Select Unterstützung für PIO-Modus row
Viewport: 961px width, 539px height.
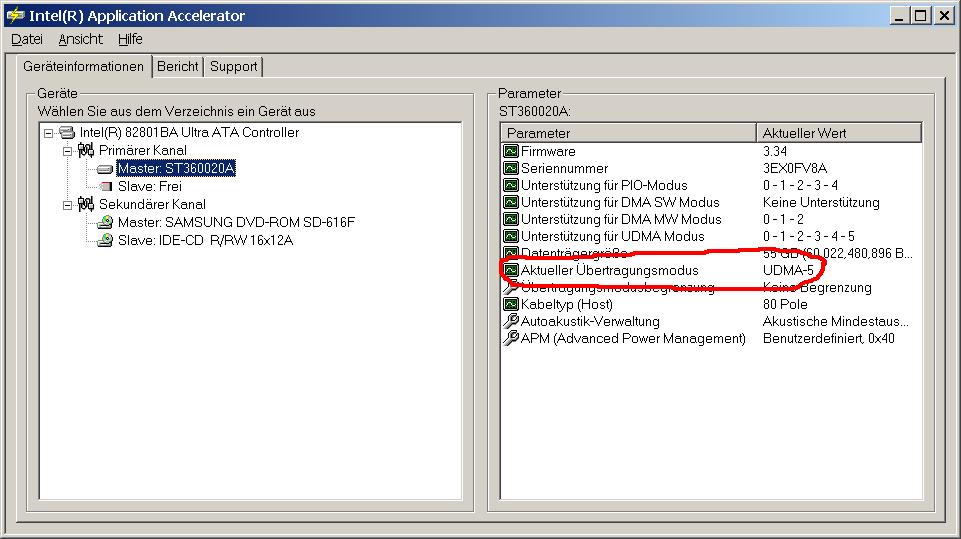point(712,185)
